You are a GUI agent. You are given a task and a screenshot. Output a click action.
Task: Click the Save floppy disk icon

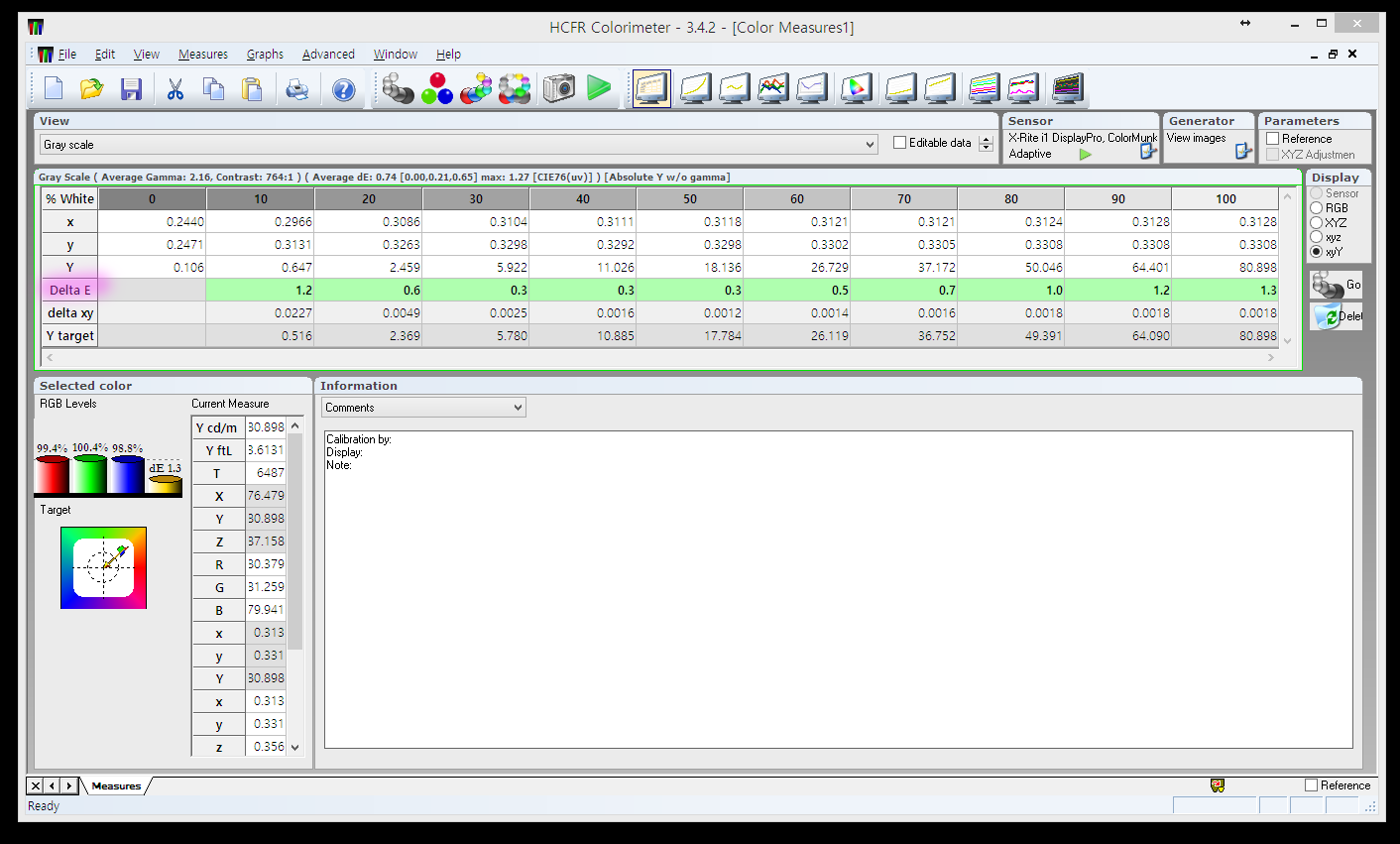[x=131, y=90]
